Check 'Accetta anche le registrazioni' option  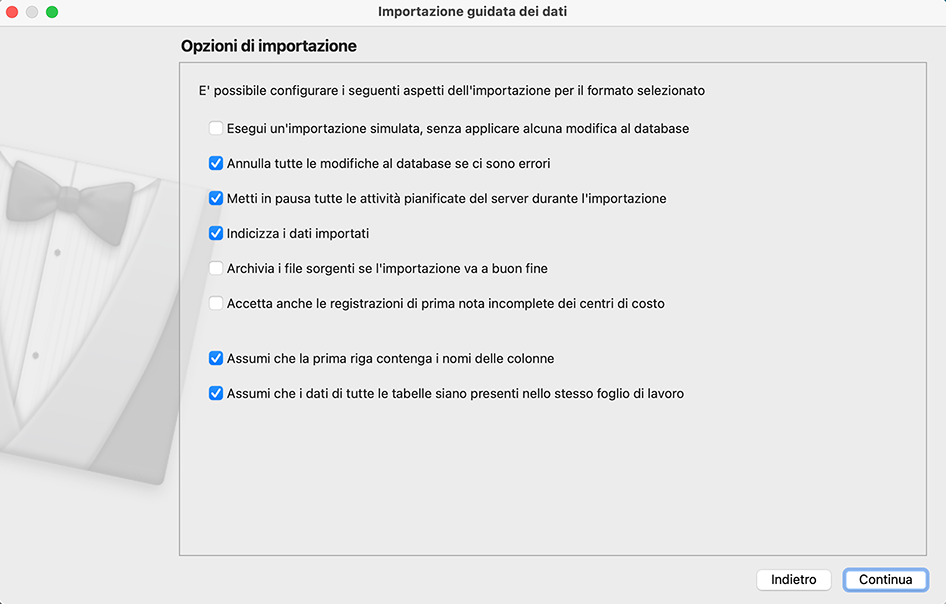tap(216, 303)
